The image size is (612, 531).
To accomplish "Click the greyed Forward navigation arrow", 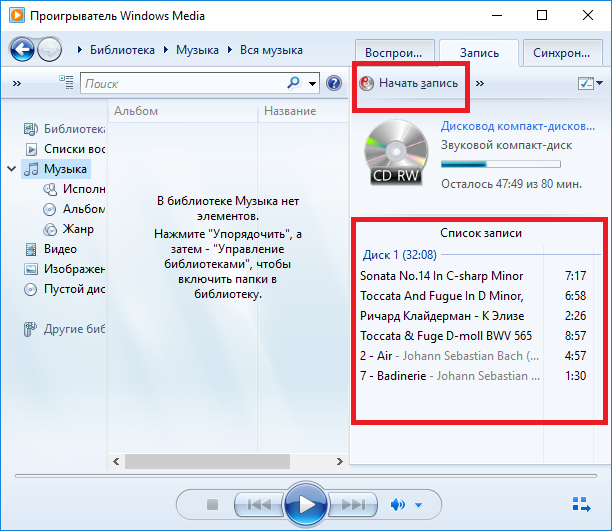I will (x=50, y=50).
